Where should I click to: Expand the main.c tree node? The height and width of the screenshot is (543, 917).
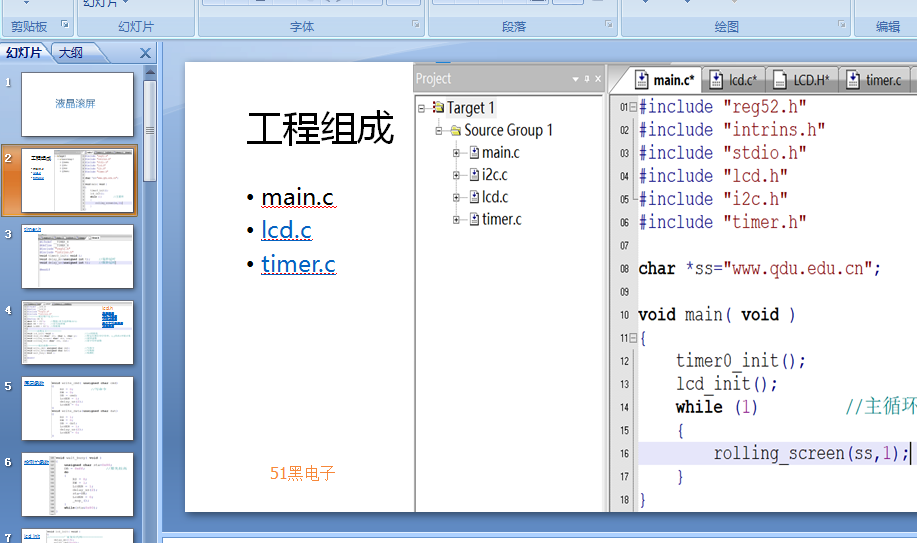456,153
